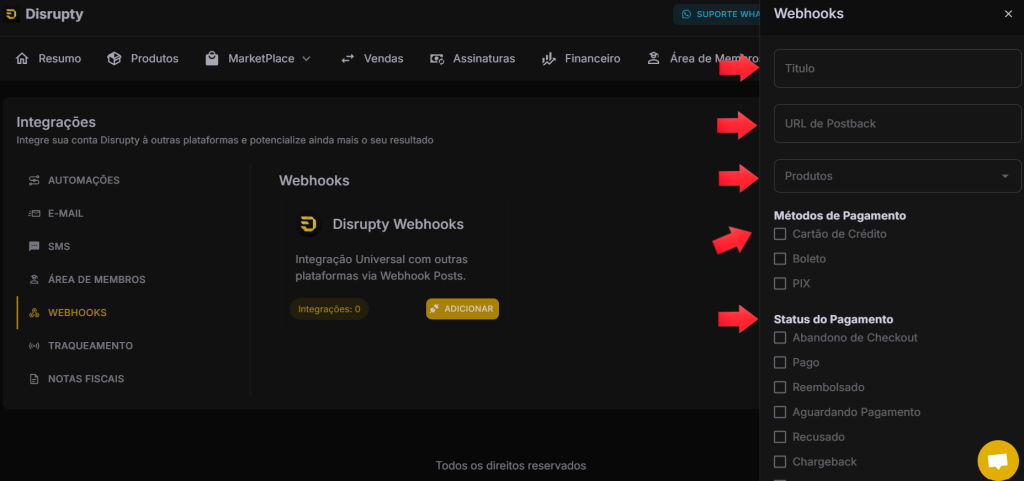The image size is (1024, 481).
Task: Click the Disrupty logo icon in header
Action: 11,14
